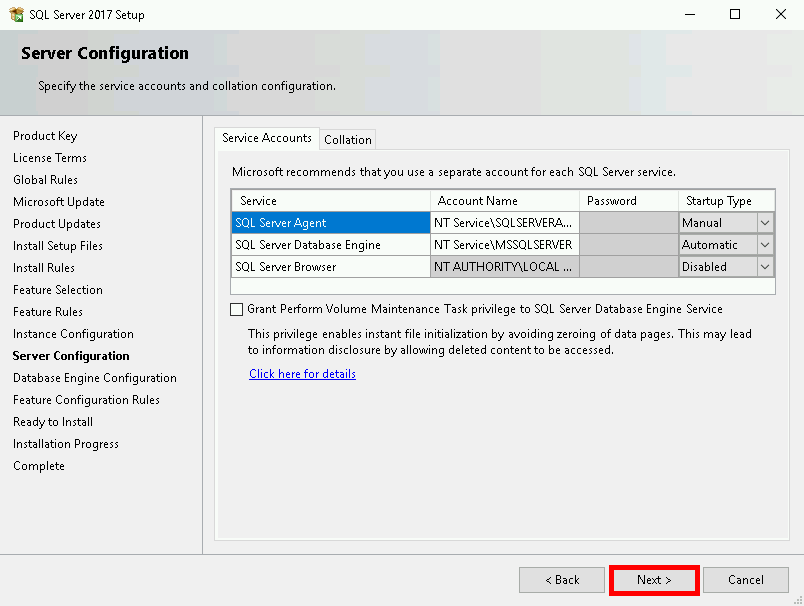Maximize the setup window
Viewport: 804px width, 606px height.
pos(735,14)
